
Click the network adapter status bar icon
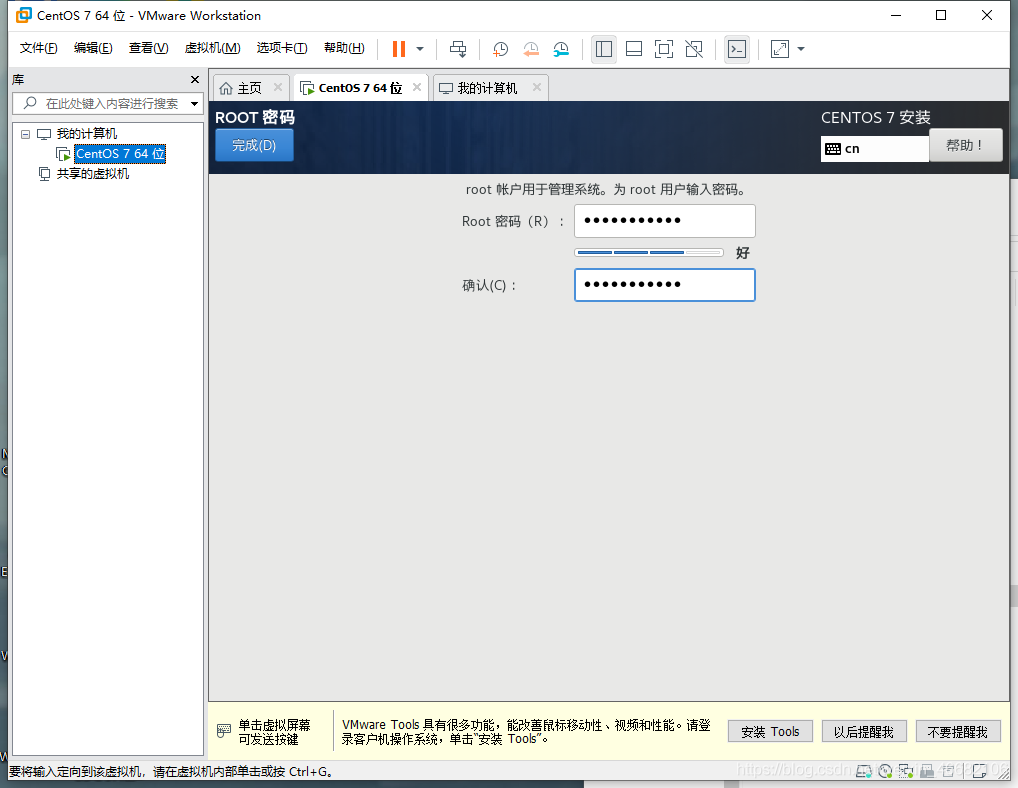click(906, 771)
